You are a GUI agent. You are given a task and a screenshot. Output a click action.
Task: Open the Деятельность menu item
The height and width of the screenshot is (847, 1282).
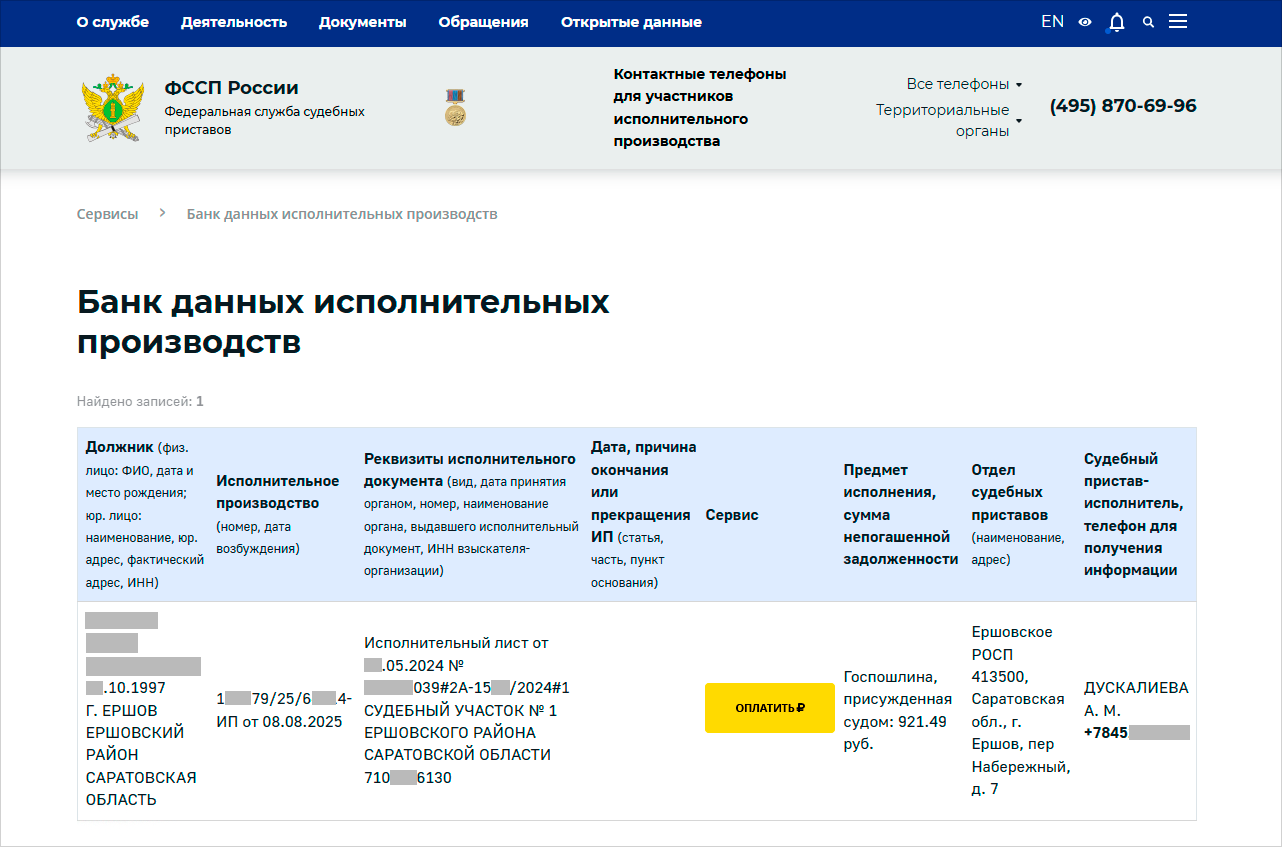click(234, 21)
